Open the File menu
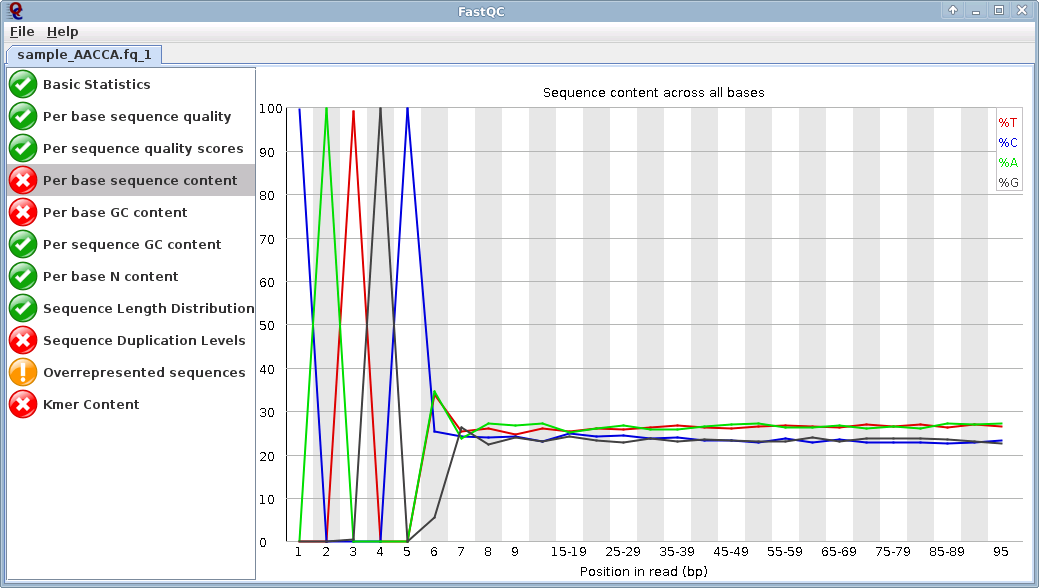 coord(22,32)
